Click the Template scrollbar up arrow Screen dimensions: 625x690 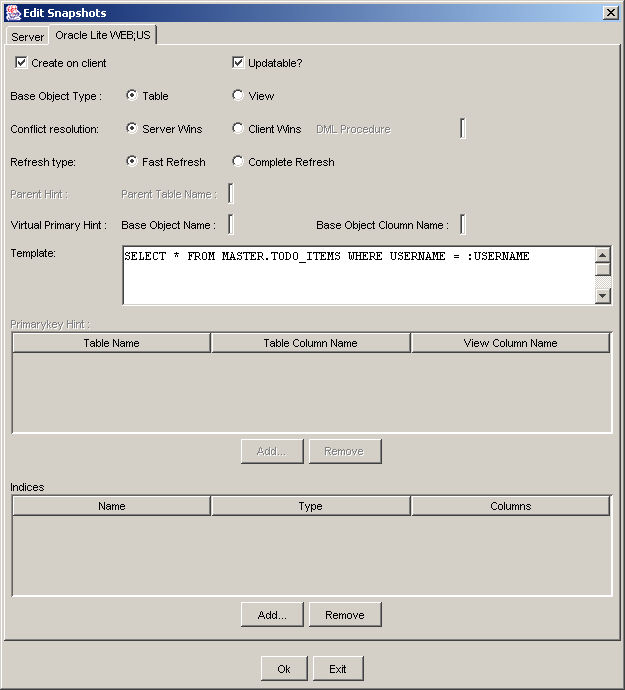(x=603, y=255)
